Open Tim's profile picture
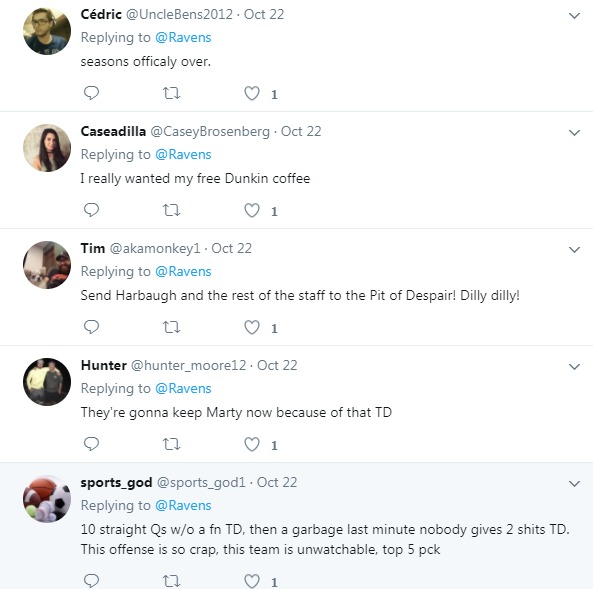The height and width of the screenshot is (589, 593). 47,265
